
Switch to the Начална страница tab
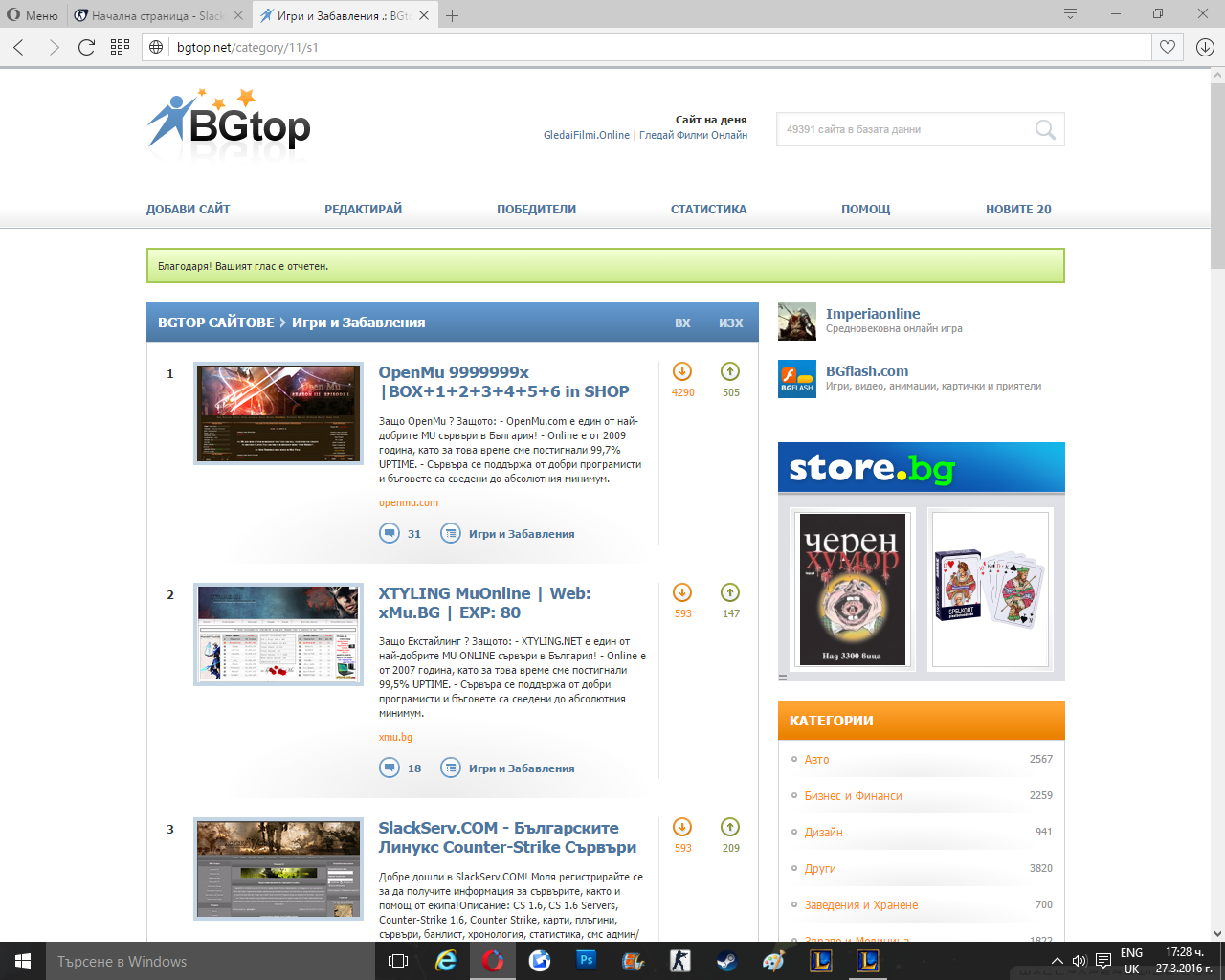tap(158, 15)
